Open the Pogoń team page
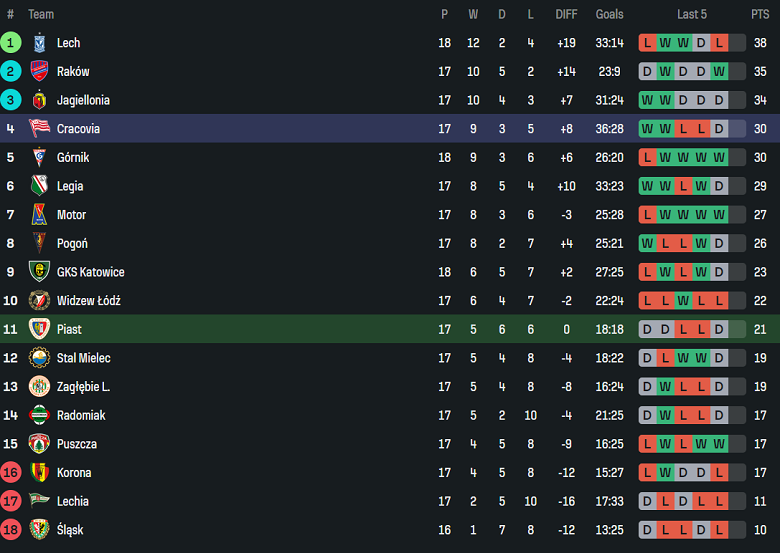The width and height of the screenshot is (780, 553). (72, 243)
